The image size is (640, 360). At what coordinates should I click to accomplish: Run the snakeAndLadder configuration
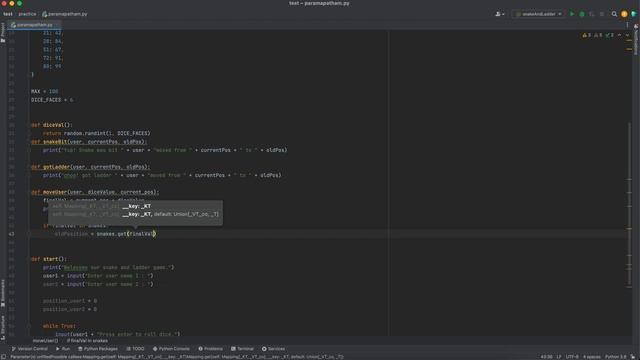point(572,14)
